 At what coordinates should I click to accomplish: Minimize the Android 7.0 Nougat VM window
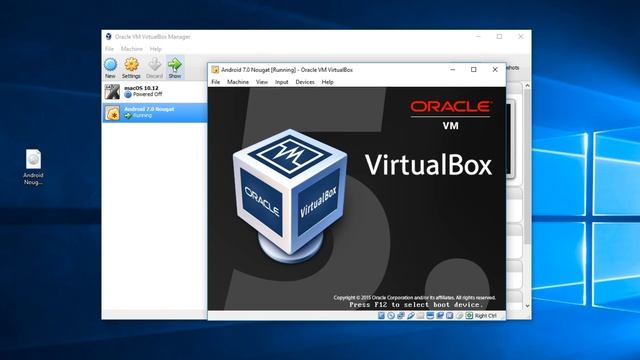[x=452, y=70]
